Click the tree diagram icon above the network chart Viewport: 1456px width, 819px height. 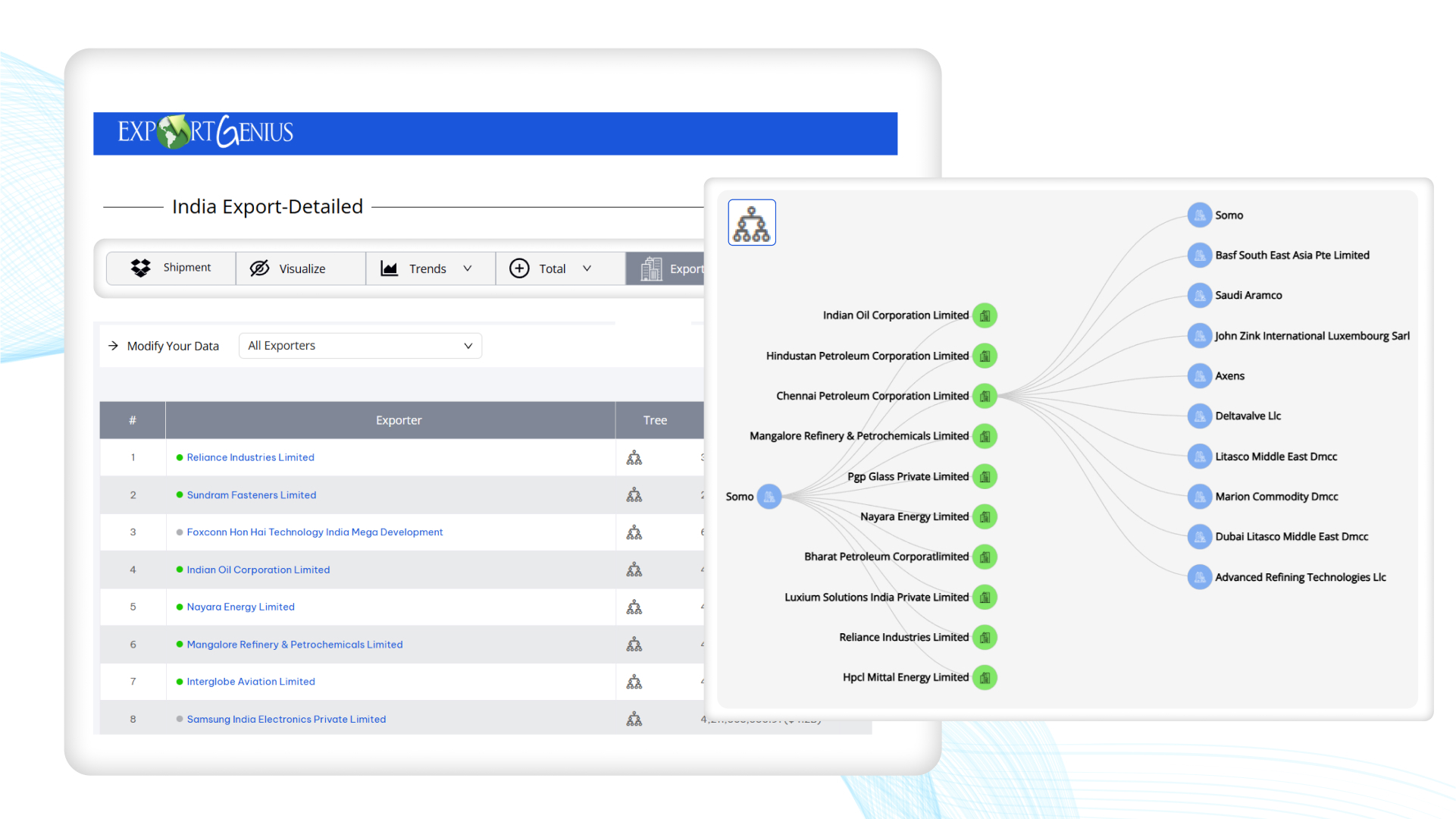[751, 221]
